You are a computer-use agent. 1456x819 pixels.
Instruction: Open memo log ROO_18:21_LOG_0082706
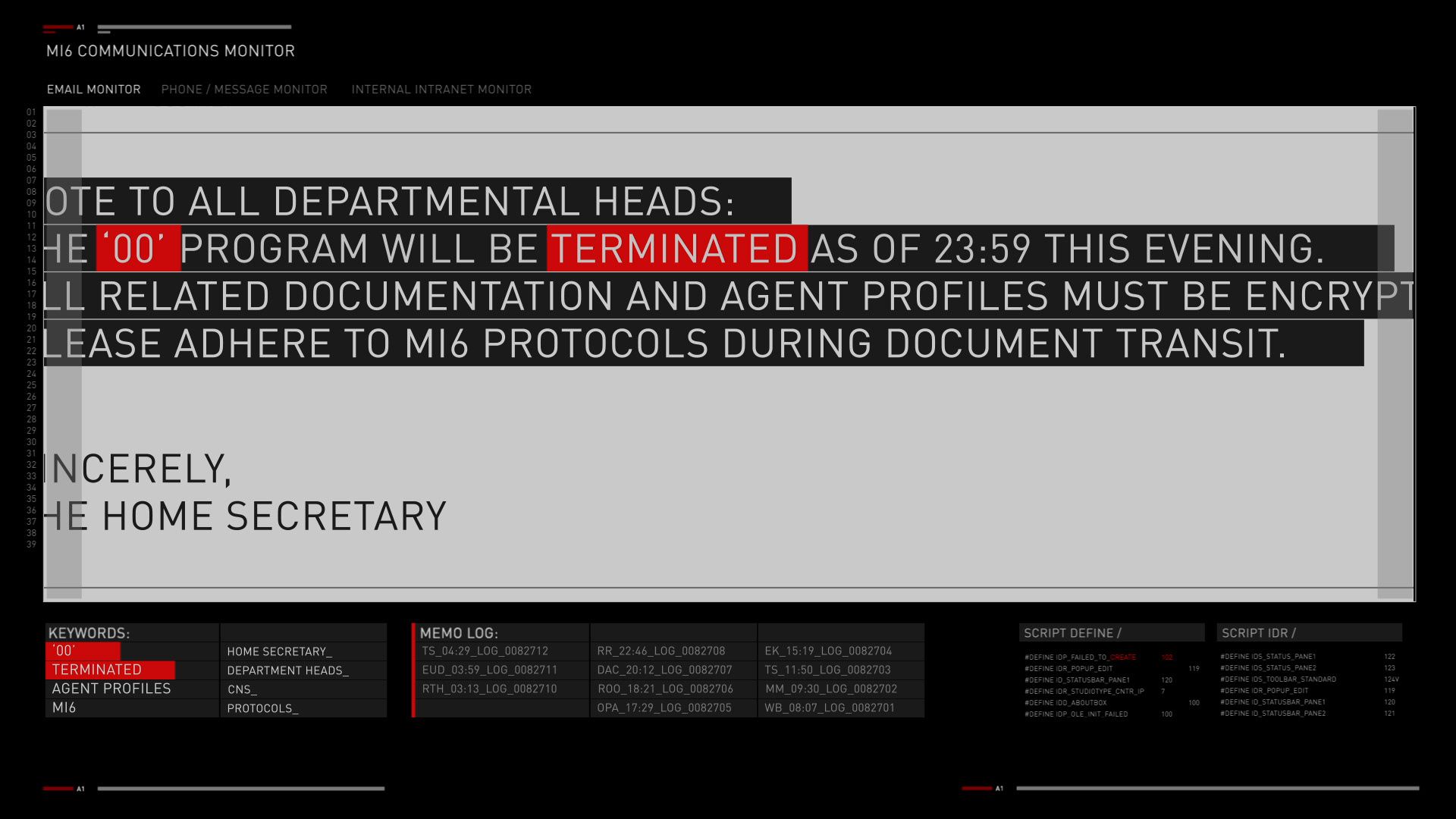pyautogui.click(x=665, y=689)
